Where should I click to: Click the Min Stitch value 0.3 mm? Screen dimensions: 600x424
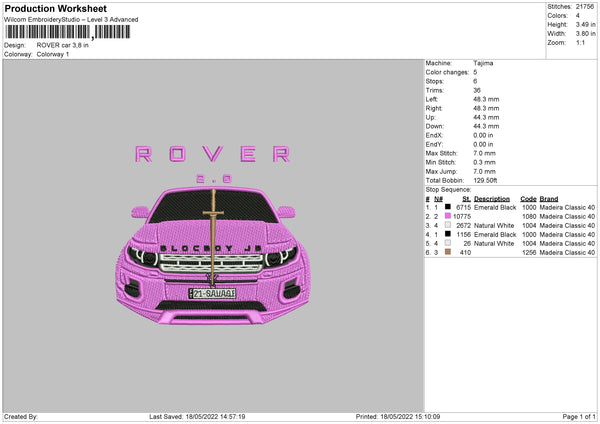(x=484, y=162)
